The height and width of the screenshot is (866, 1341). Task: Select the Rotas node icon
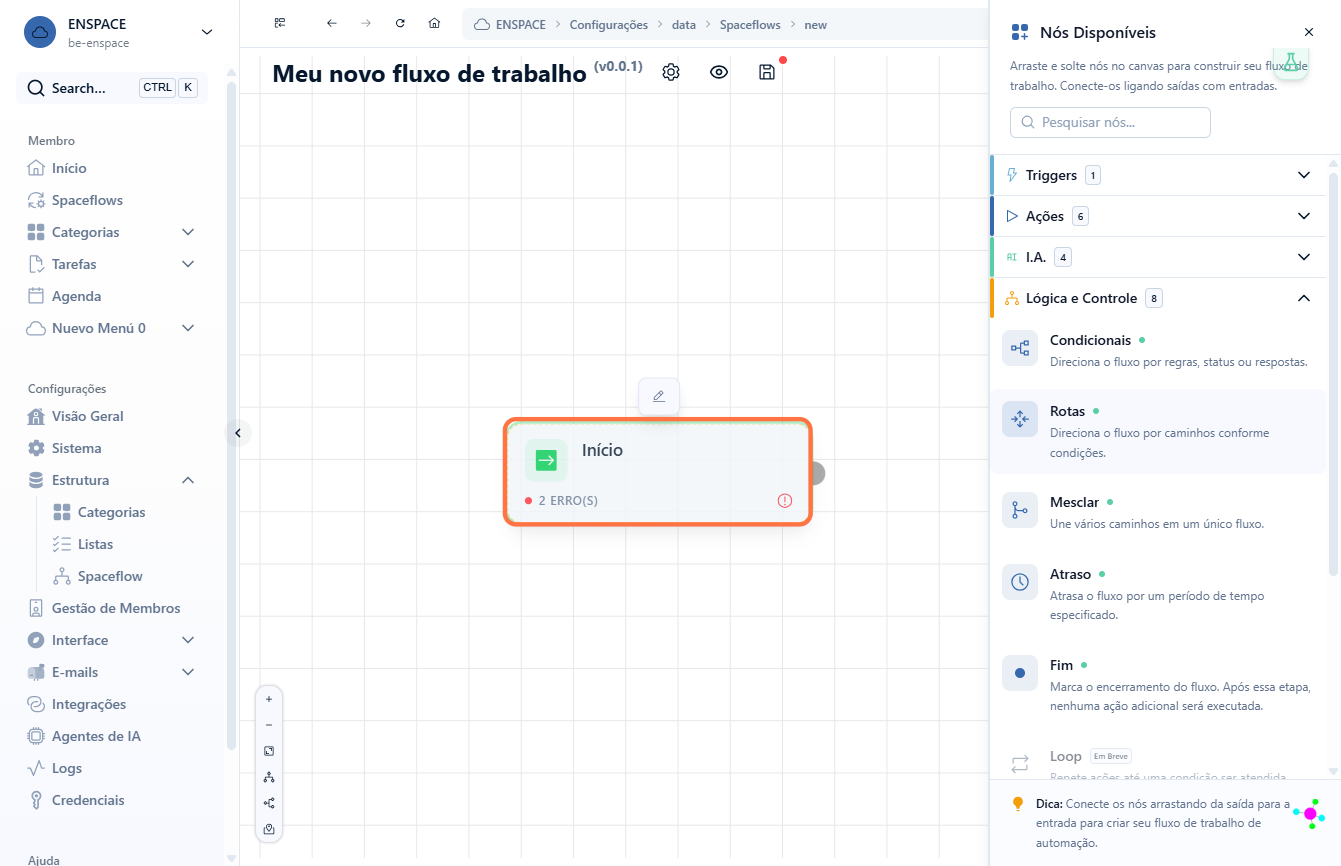1020,419
